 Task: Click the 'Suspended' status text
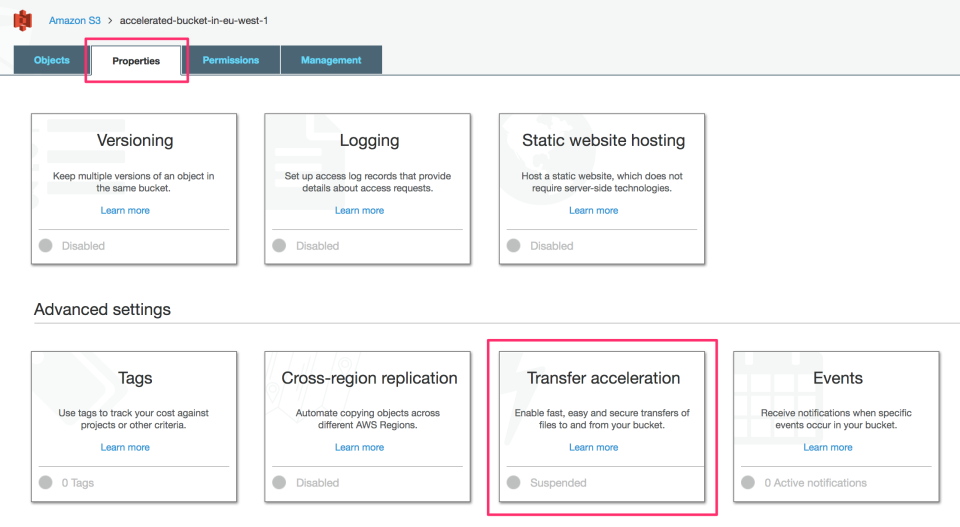point(558,483)
